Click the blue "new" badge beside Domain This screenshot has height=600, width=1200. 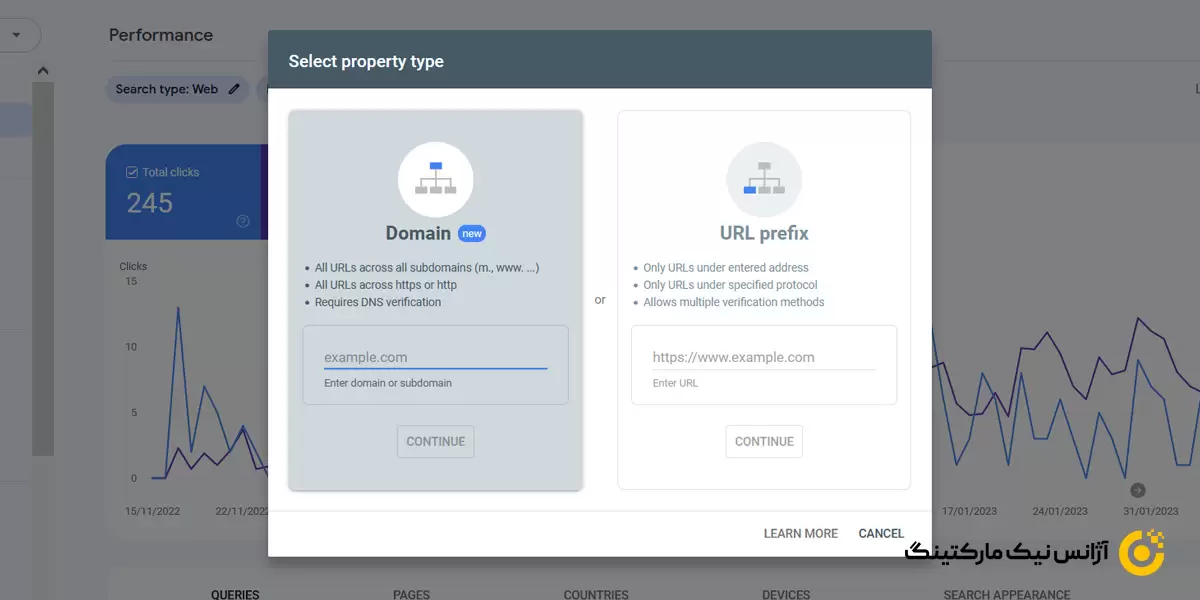point(471,234)
